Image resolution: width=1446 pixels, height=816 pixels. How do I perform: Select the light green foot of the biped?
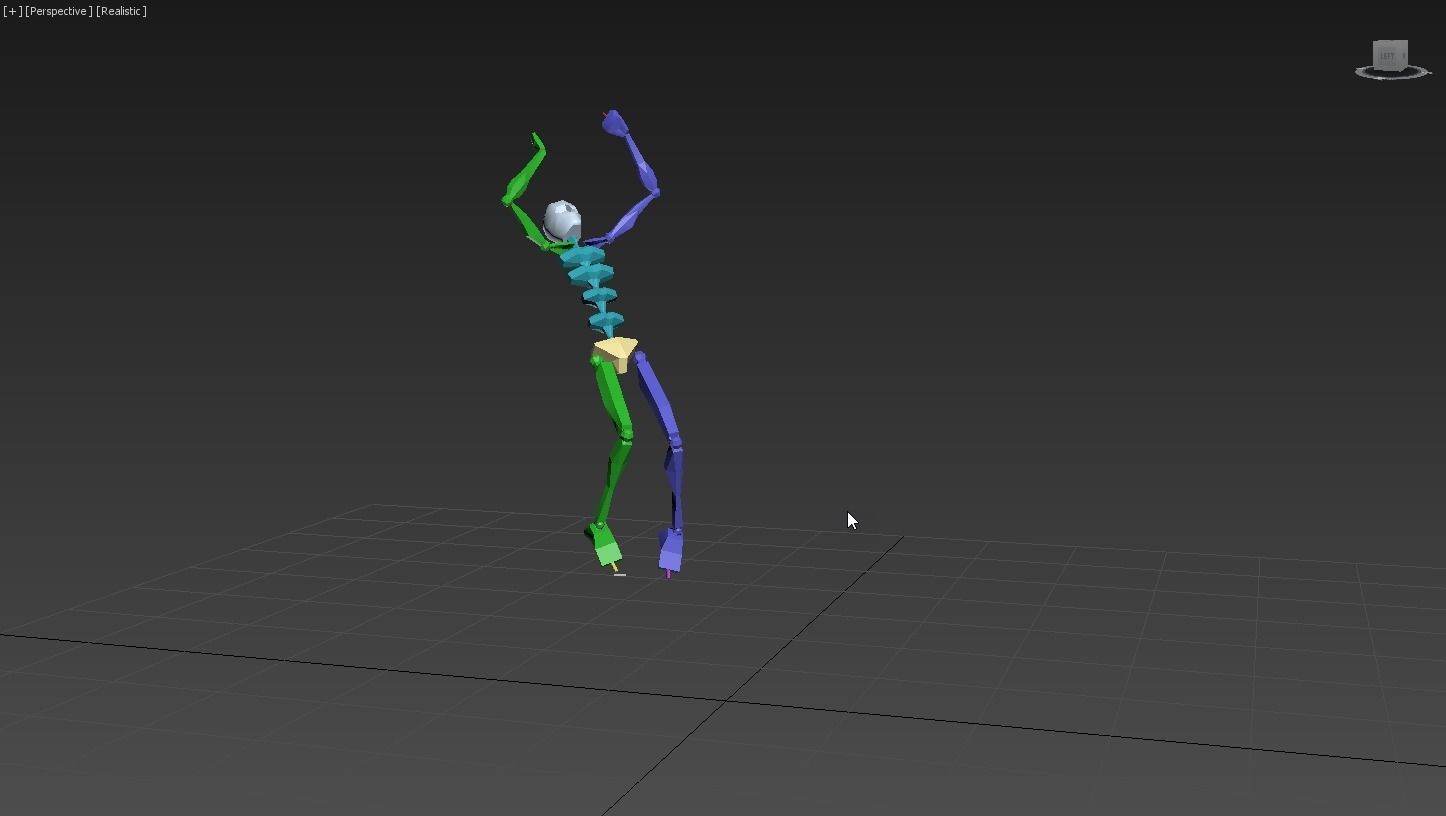(x=606, y=546)
